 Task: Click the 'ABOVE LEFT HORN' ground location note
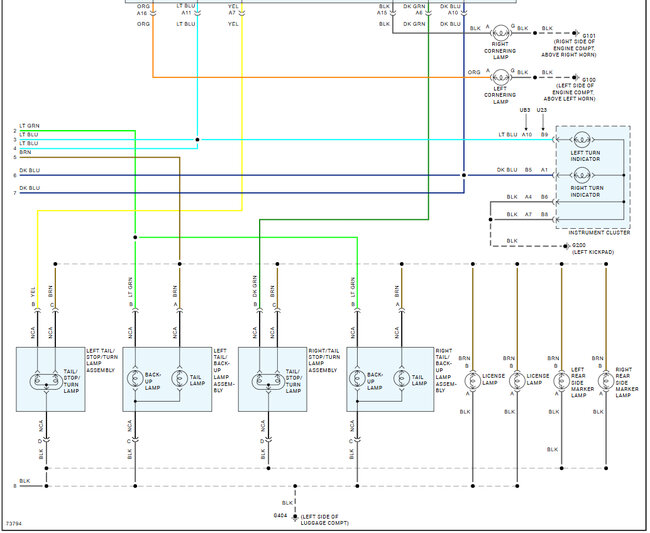click(x=569, y=99)
